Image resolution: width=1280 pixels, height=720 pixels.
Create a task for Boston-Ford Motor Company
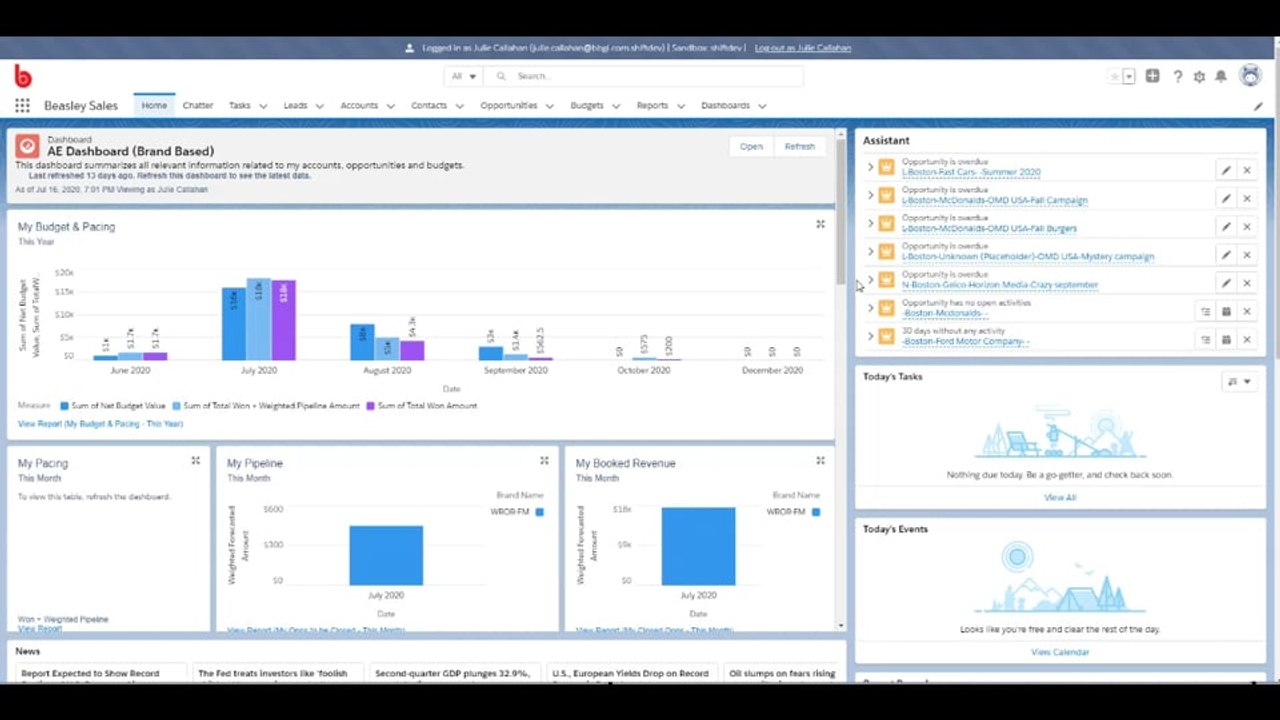tap(1206, 340)
